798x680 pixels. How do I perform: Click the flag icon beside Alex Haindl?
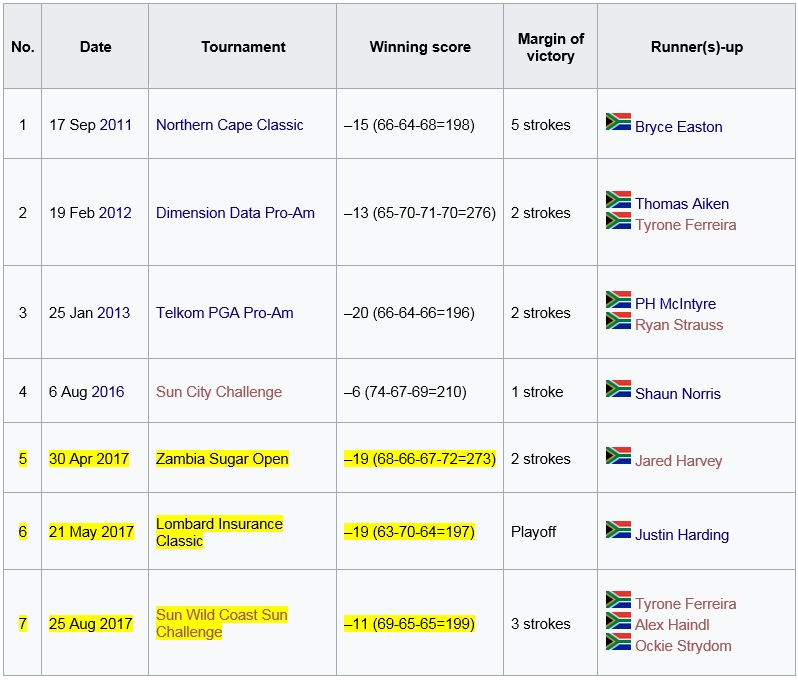[618, 620]
